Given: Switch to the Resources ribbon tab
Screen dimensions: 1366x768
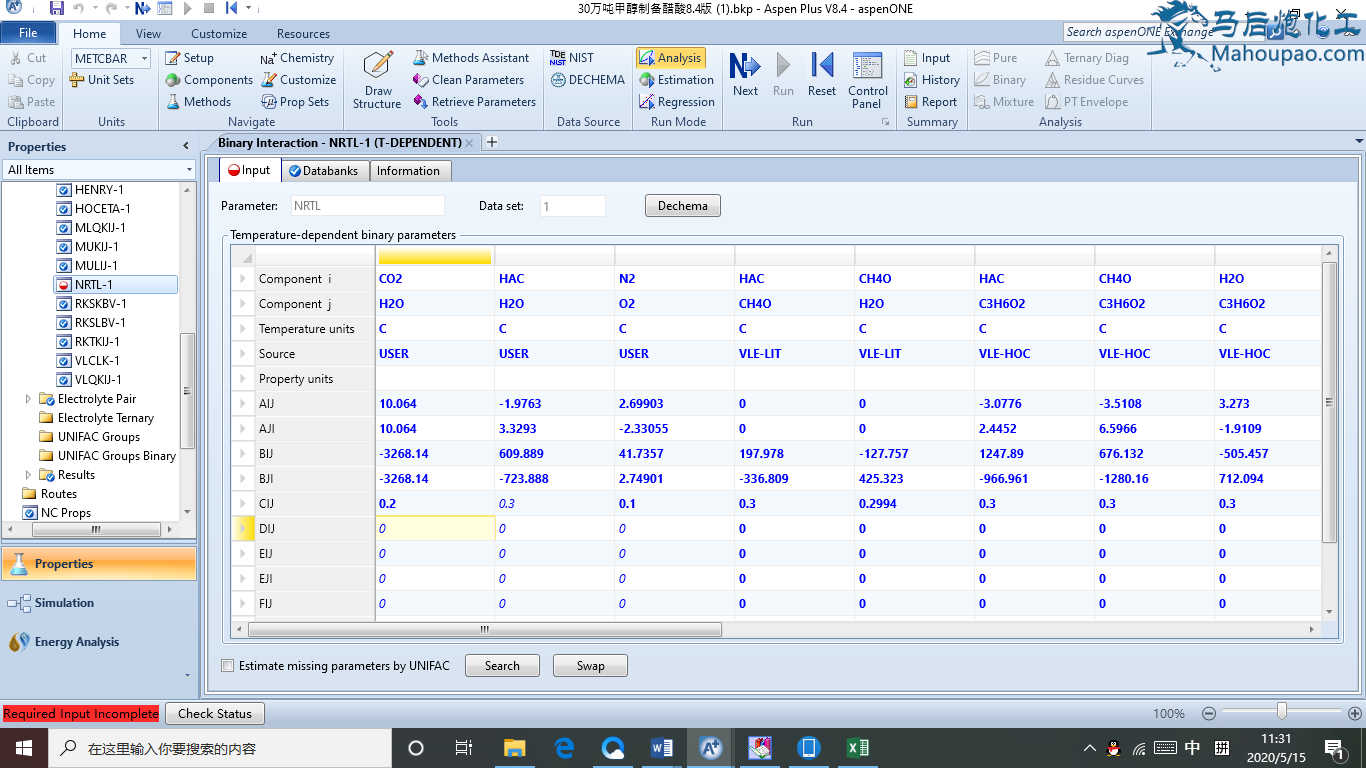Looking at the screenshot, I should 303,34.
